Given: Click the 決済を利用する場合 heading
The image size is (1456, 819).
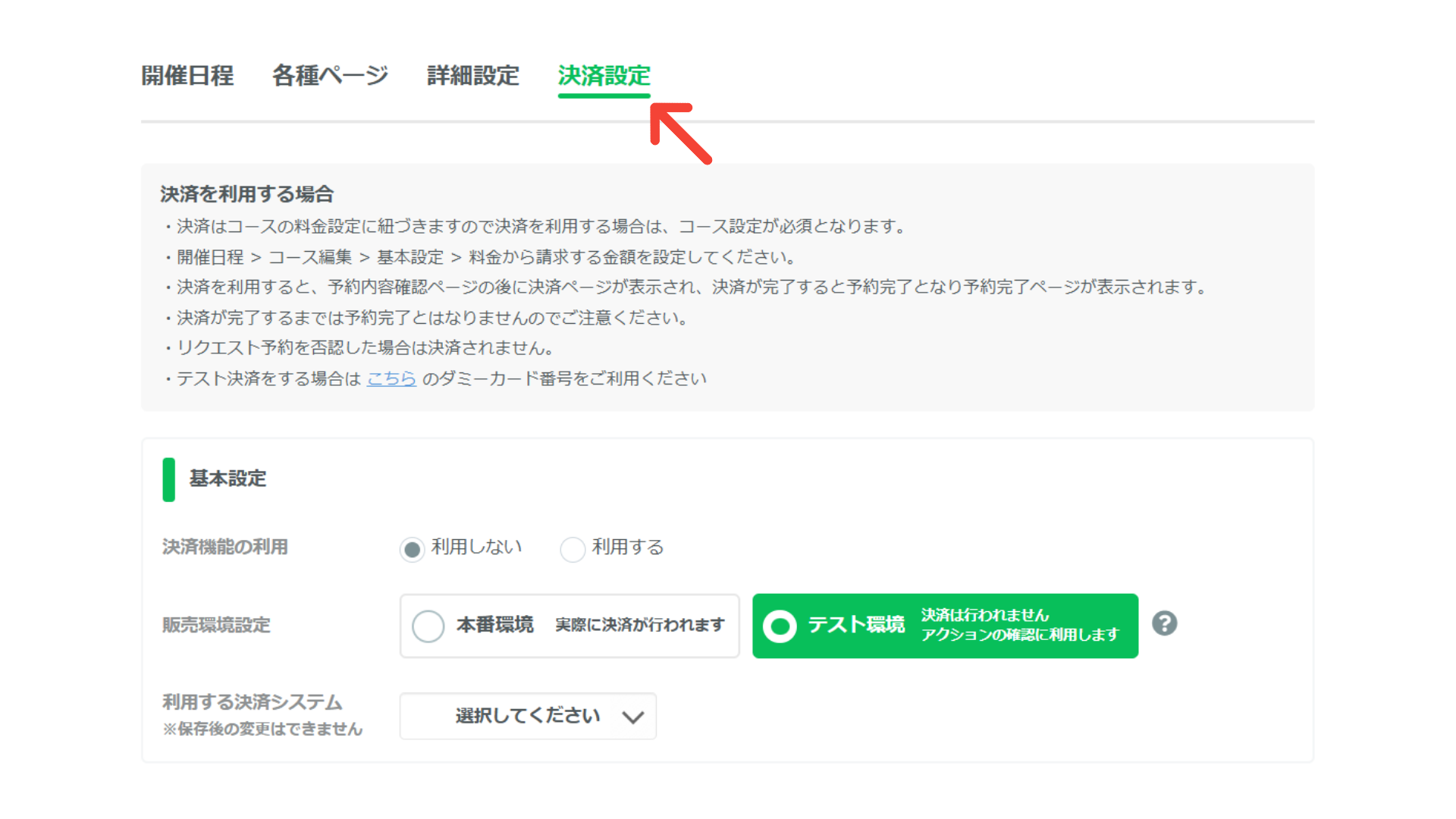Looking at the screenshot, I should [x=246, y=194].
